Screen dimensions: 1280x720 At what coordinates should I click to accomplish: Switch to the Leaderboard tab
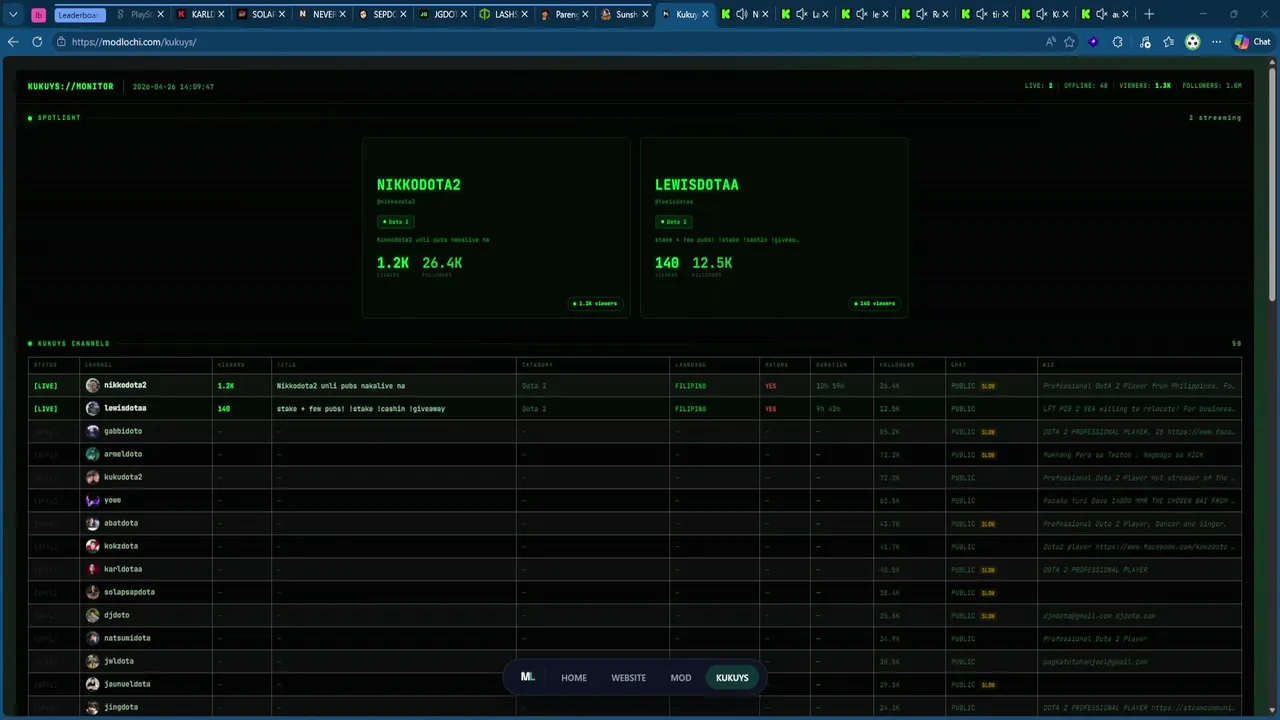click(x=79, y=14)
